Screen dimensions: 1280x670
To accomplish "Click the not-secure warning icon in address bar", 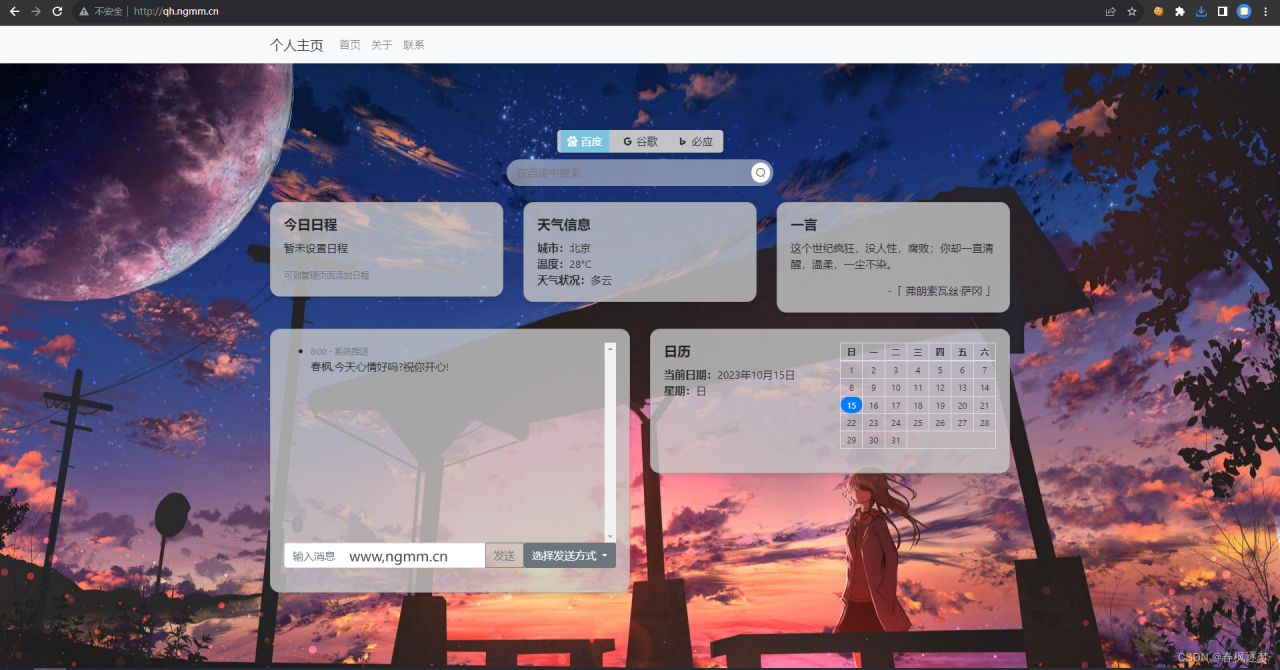I will 84,12.
